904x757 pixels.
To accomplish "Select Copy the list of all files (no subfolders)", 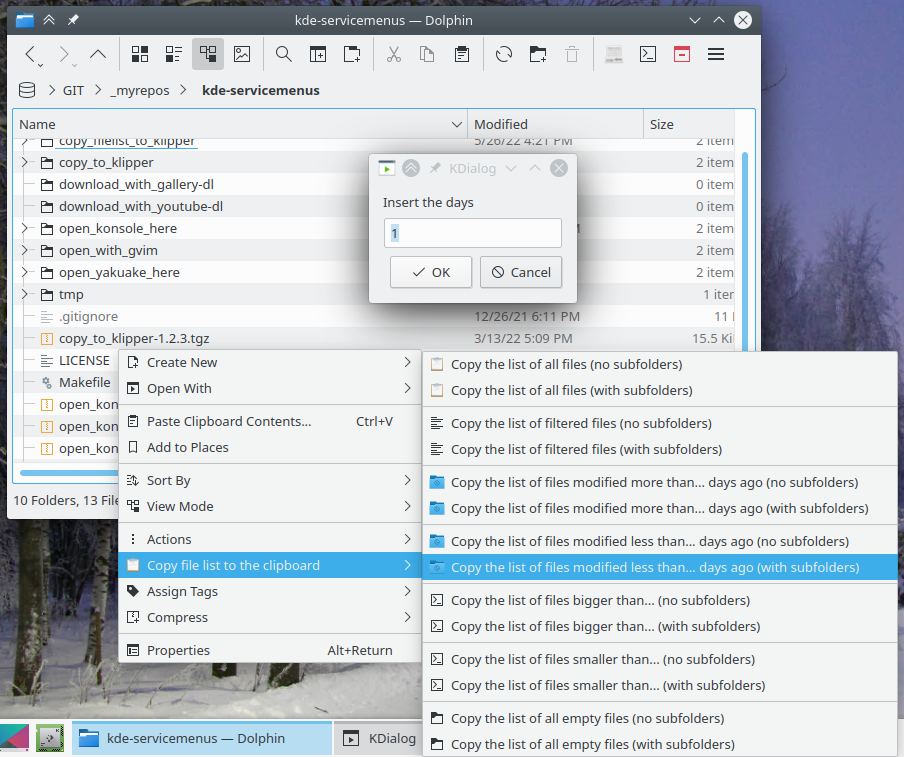I will pos(566,365).
